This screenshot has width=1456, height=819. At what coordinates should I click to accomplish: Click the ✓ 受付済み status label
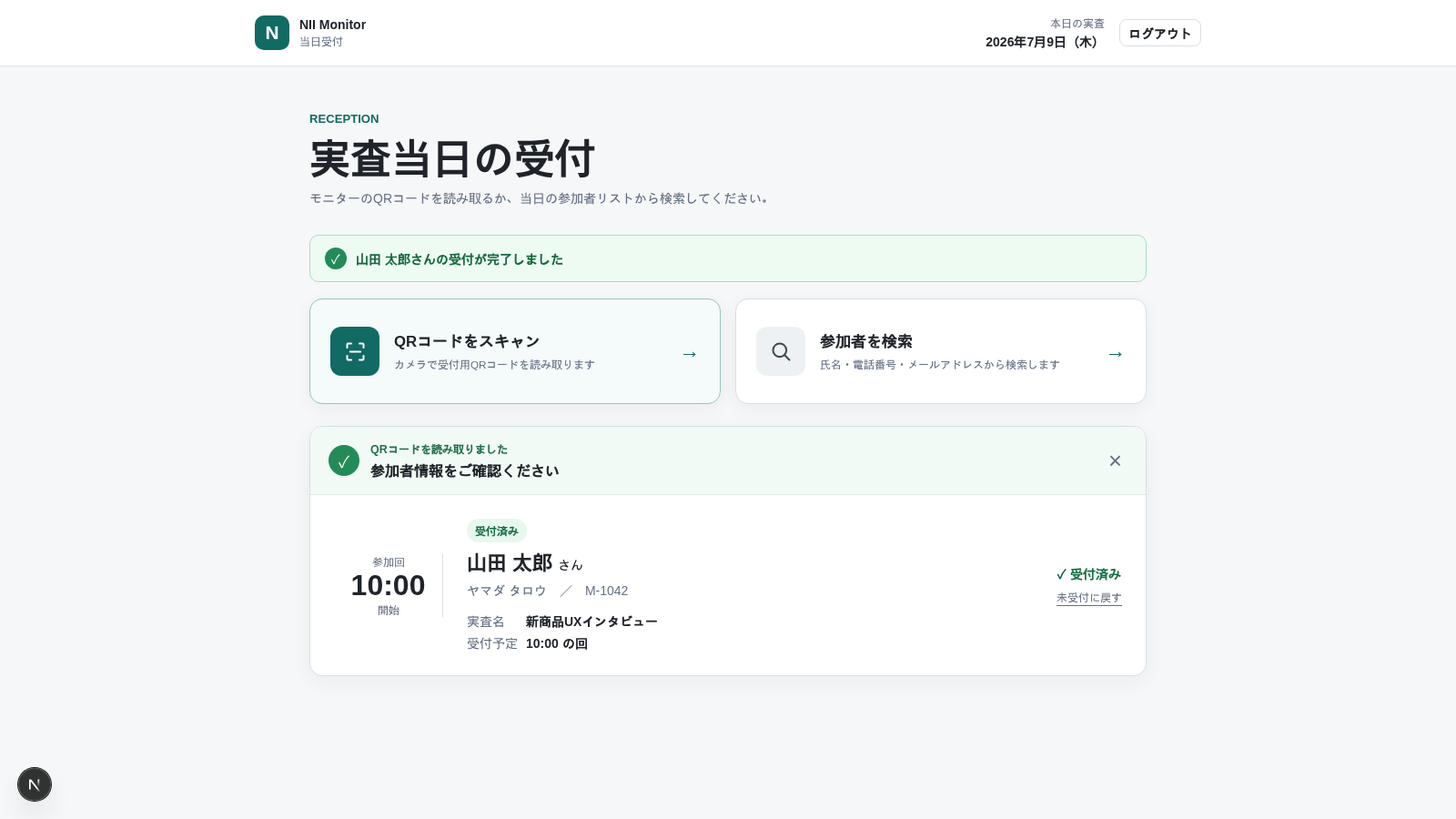coord(1088,574)
